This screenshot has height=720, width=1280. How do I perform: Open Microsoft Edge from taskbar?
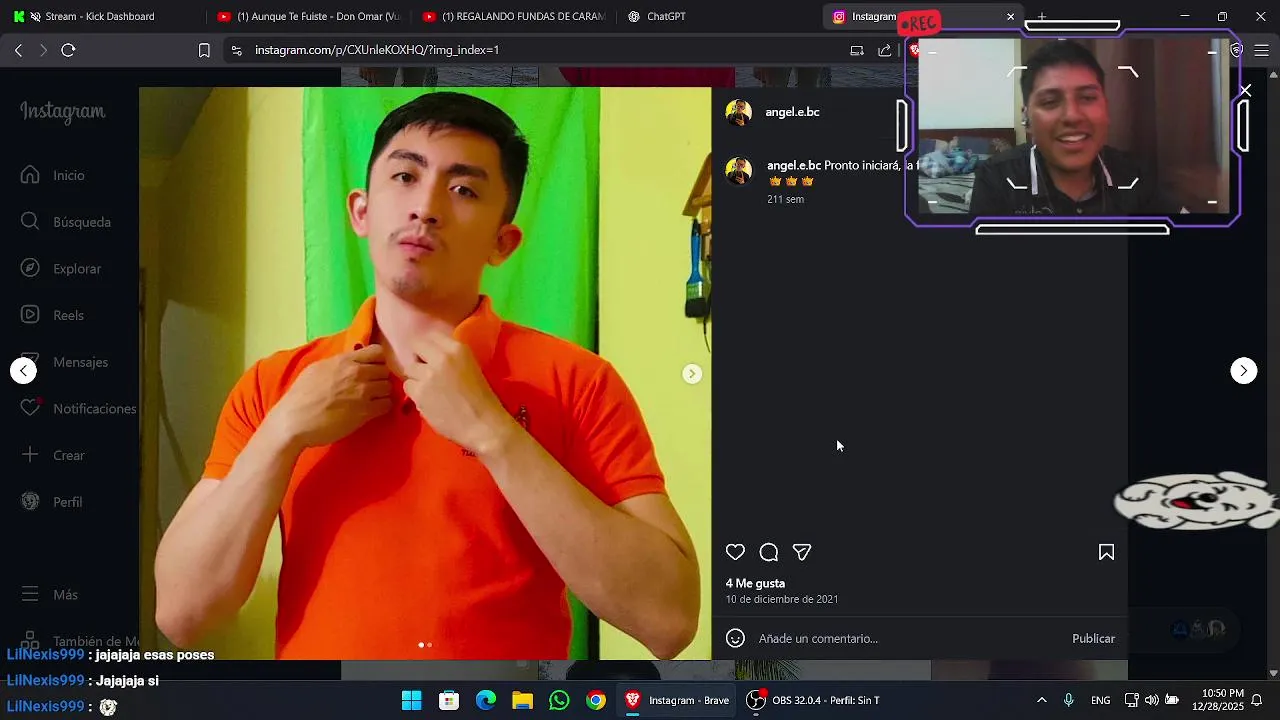coord(486,700)
